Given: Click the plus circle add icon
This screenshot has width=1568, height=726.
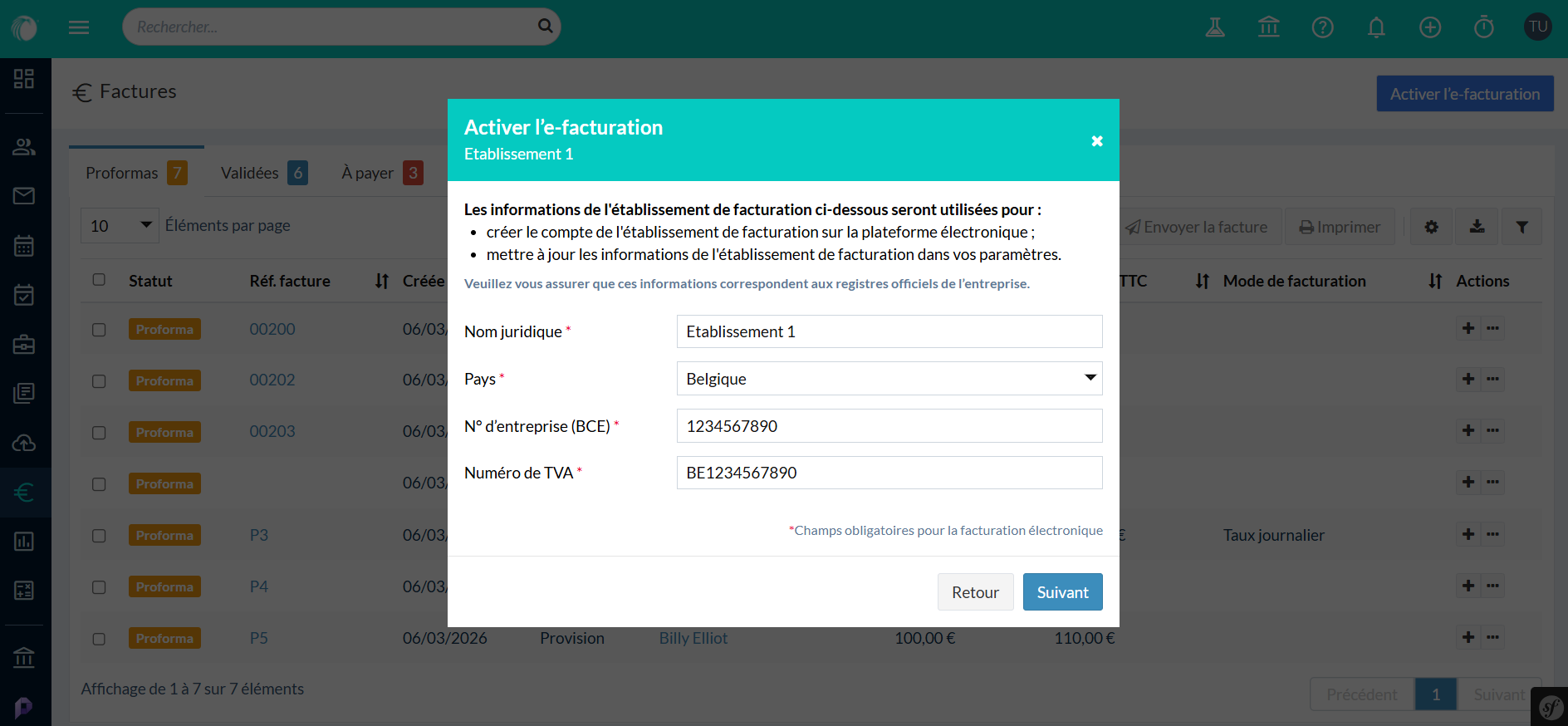Looking at the screenshot, I should click(1429, 27).
